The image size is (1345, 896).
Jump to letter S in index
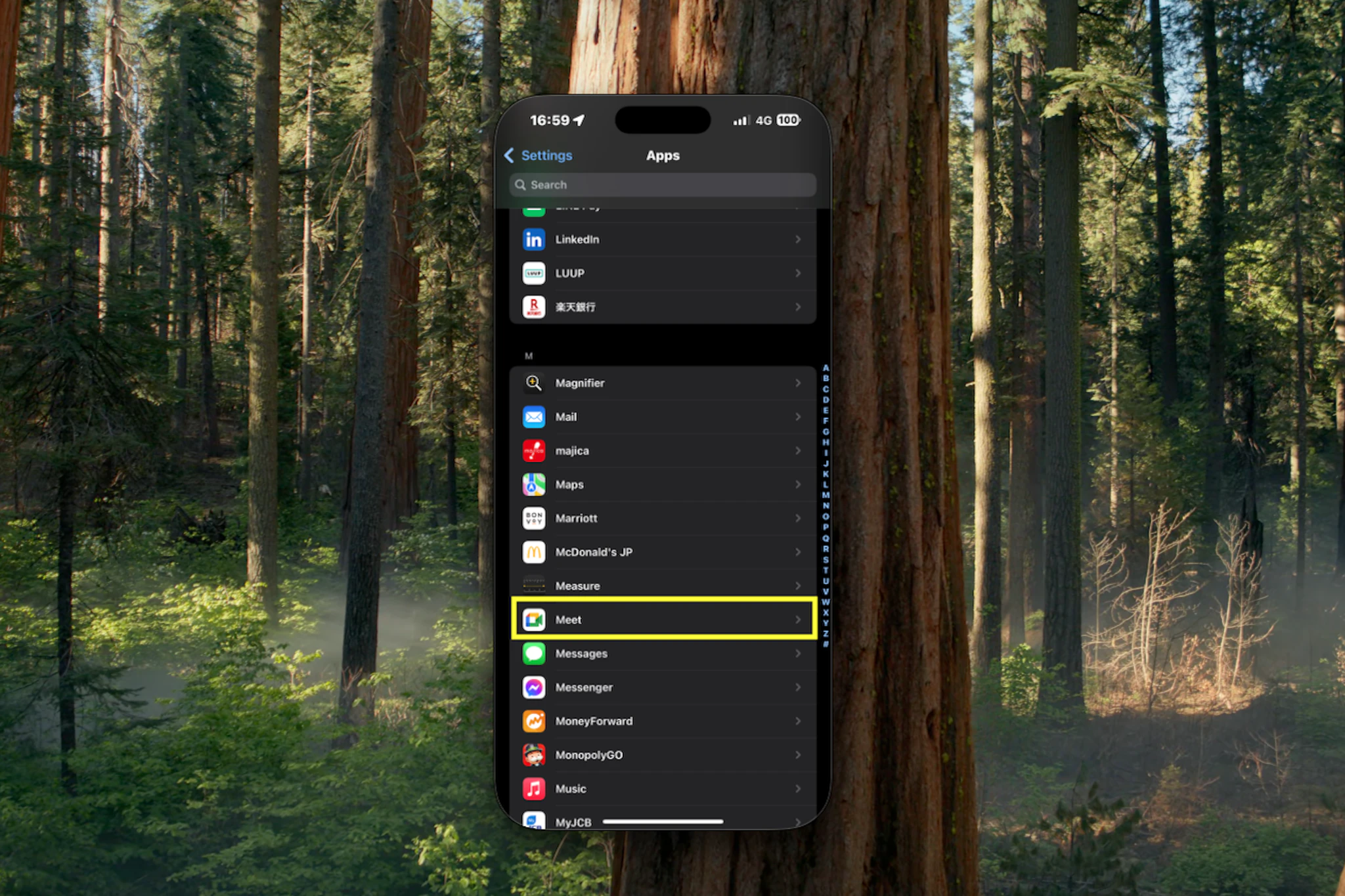[826, 560]
